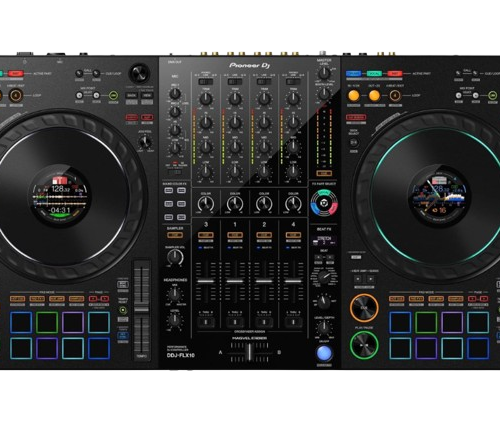The height and width of the screenshot is (421, 500).
Task: Tap the DECK SELECT button on right deck
Action: coord(354,143)
